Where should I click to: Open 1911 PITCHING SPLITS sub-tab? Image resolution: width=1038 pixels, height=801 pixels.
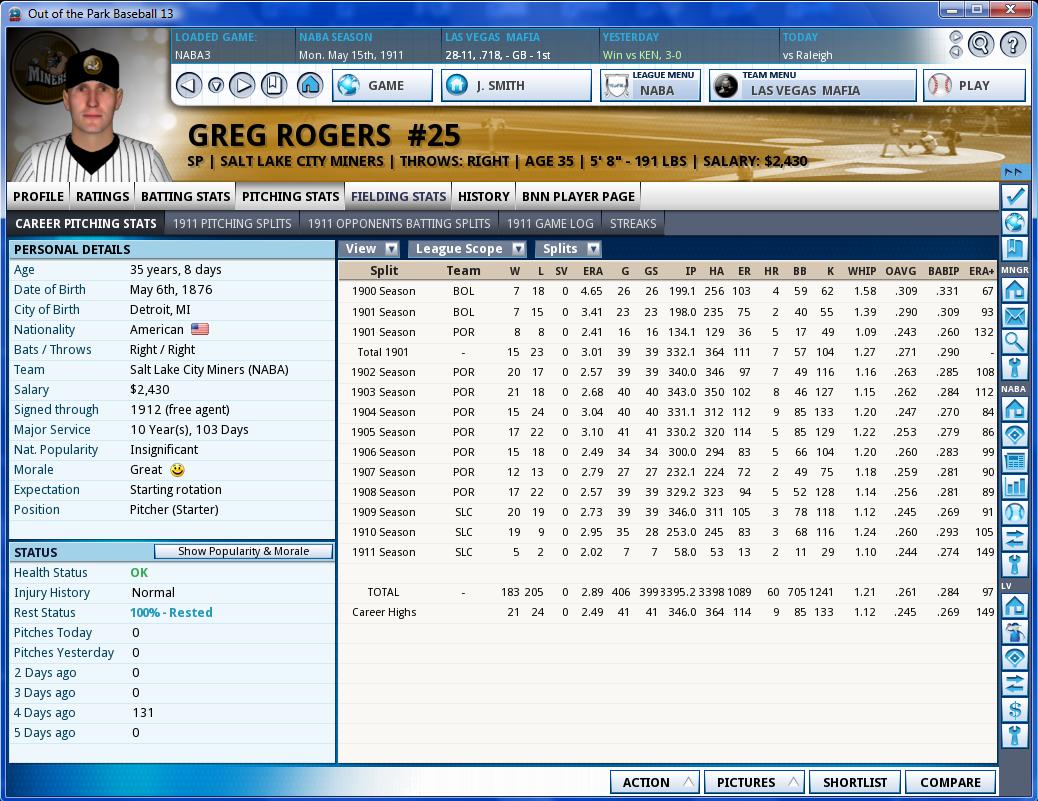point(232,224)
